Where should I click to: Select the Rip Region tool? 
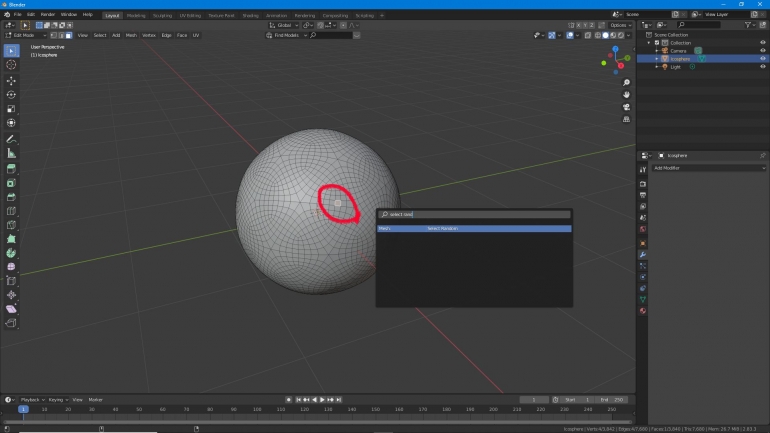point(11,323)
